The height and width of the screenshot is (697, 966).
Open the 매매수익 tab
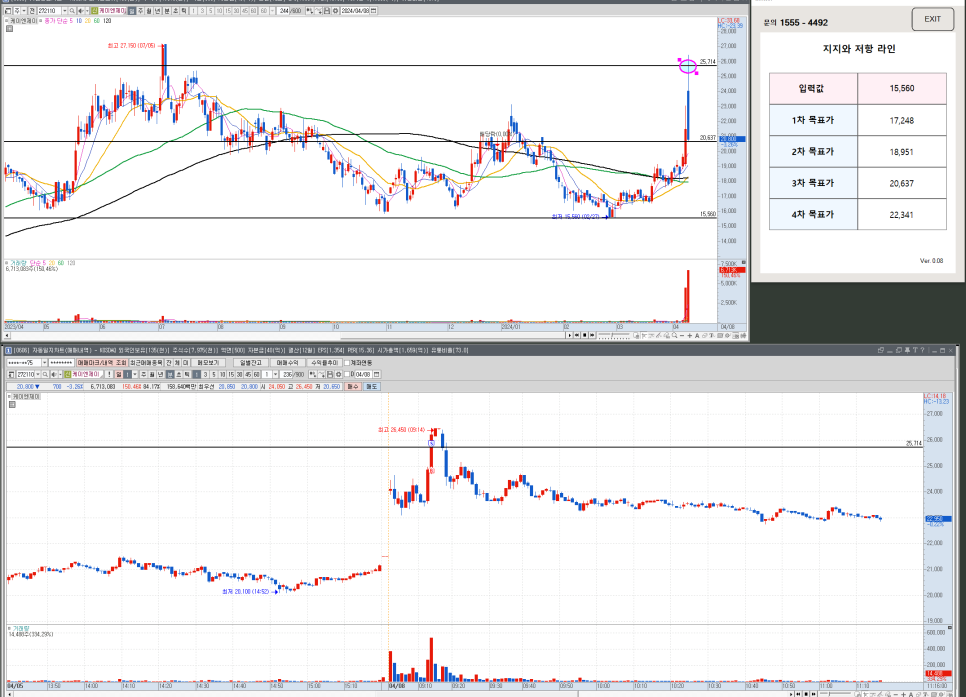point(287,363)
